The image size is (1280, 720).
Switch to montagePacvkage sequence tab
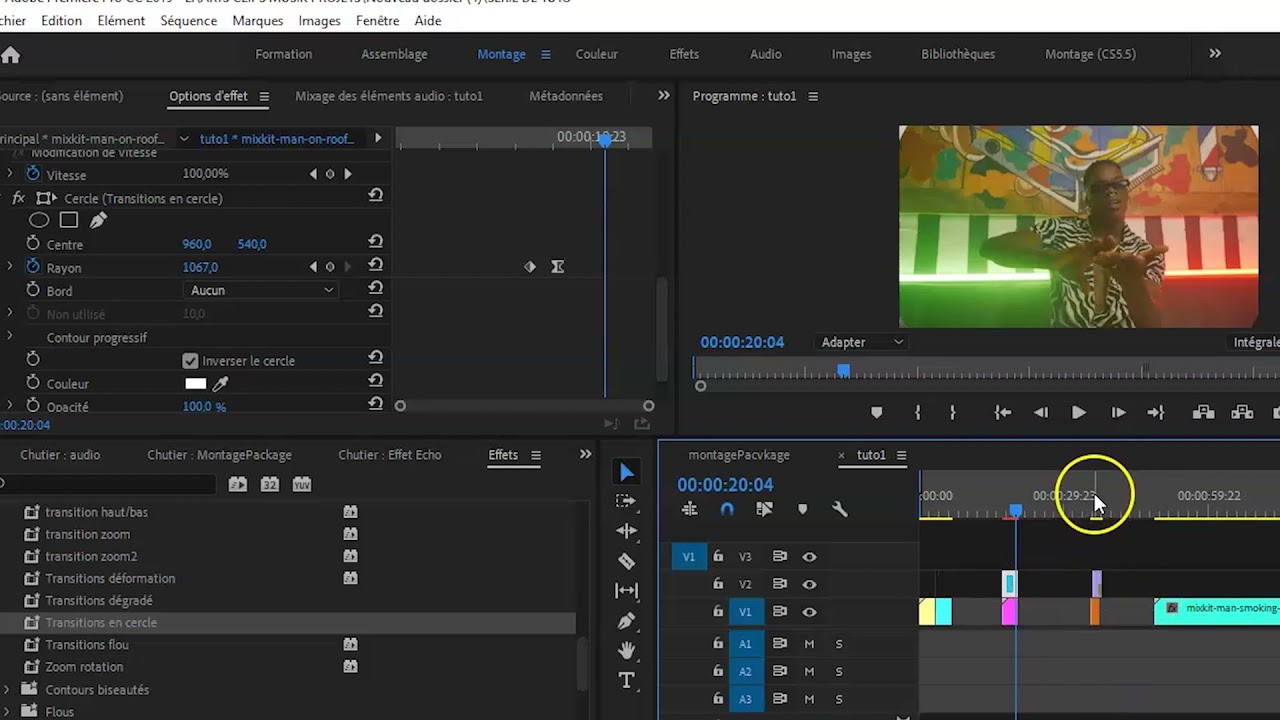click(739, 455)
